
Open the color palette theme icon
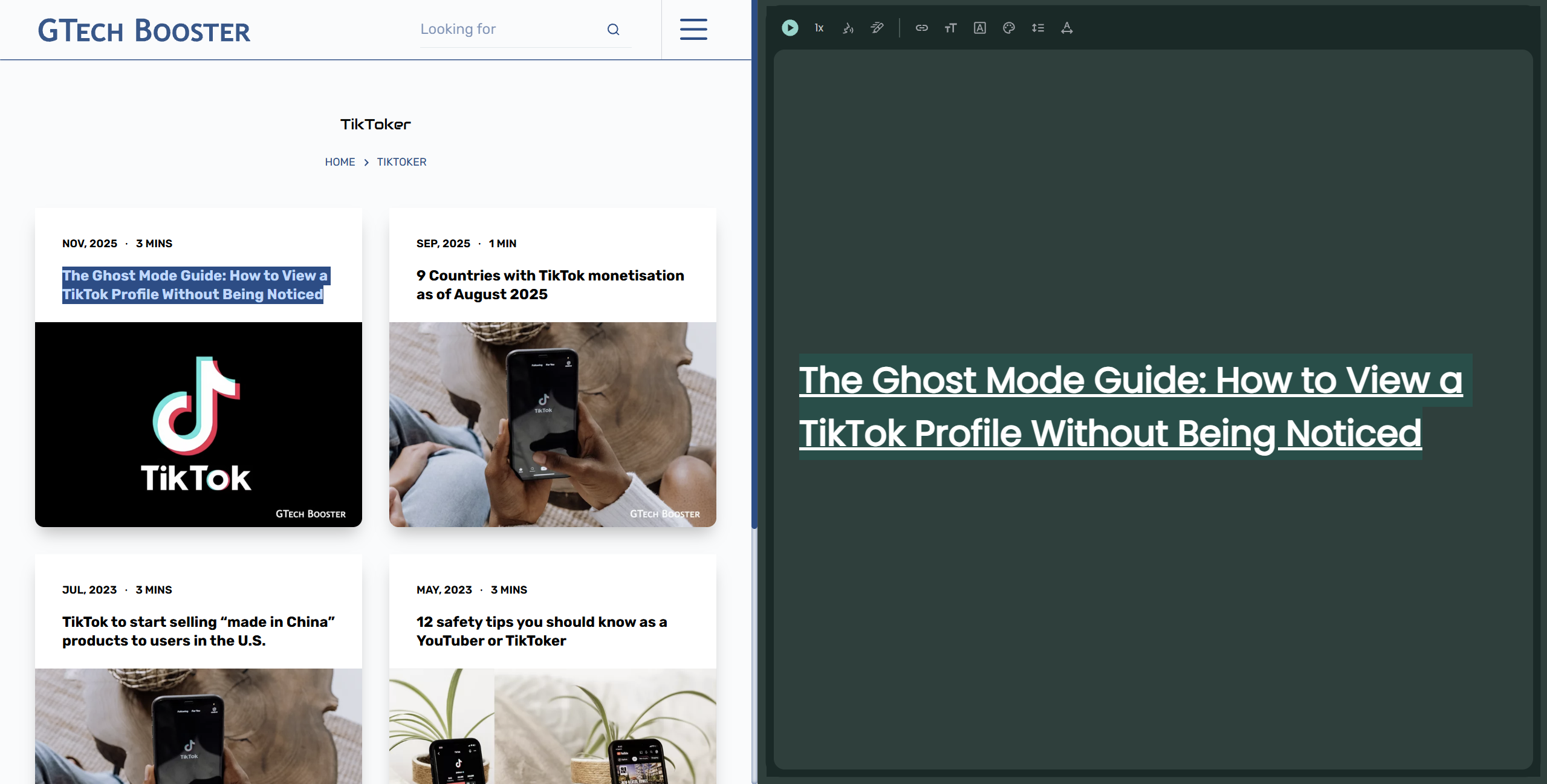coord(1008,28)
